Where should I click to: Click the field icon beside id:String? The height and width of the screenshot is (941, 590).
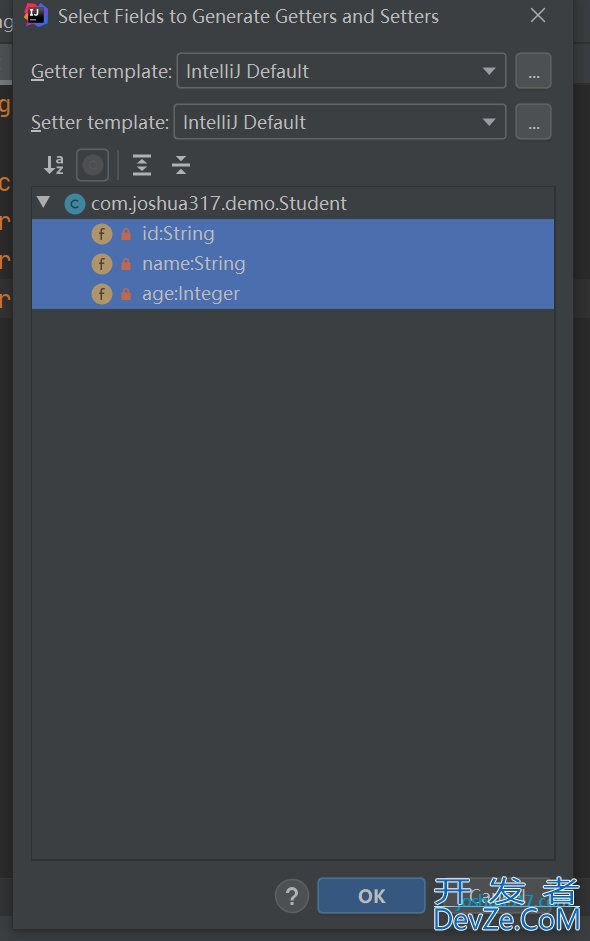click(101, 234)
